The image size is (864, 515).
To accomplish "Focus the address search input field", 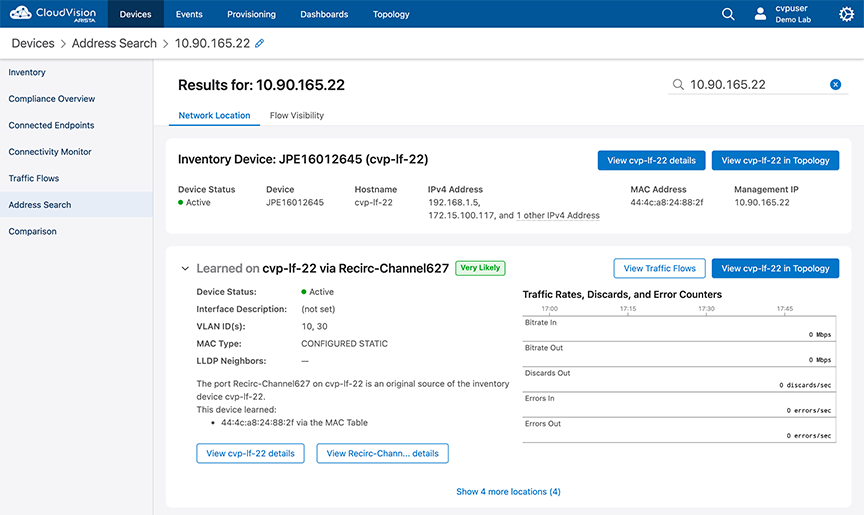I will click(757, 84).
